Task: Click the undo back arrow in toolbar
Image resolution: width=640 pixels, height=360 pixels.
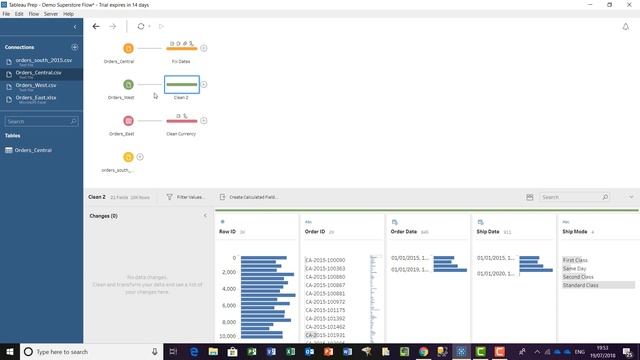Action: (x=96, y=26)
